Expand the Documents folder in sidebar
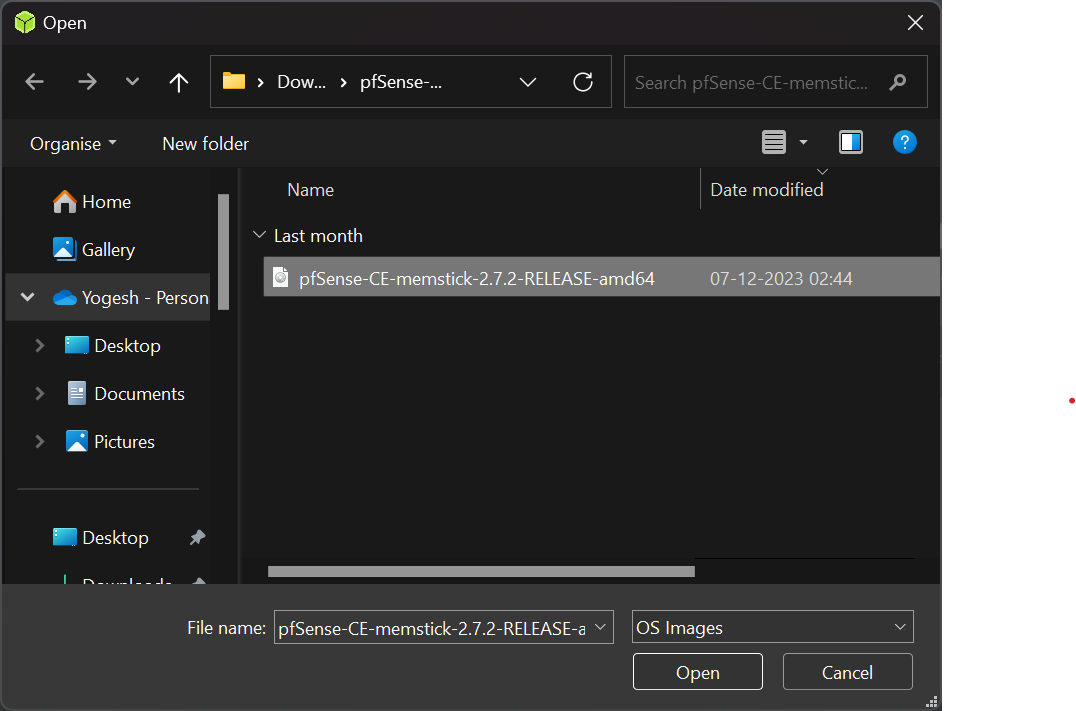Image resolution: width=1076 pixels, height=711 pixels. pos(40,393)
